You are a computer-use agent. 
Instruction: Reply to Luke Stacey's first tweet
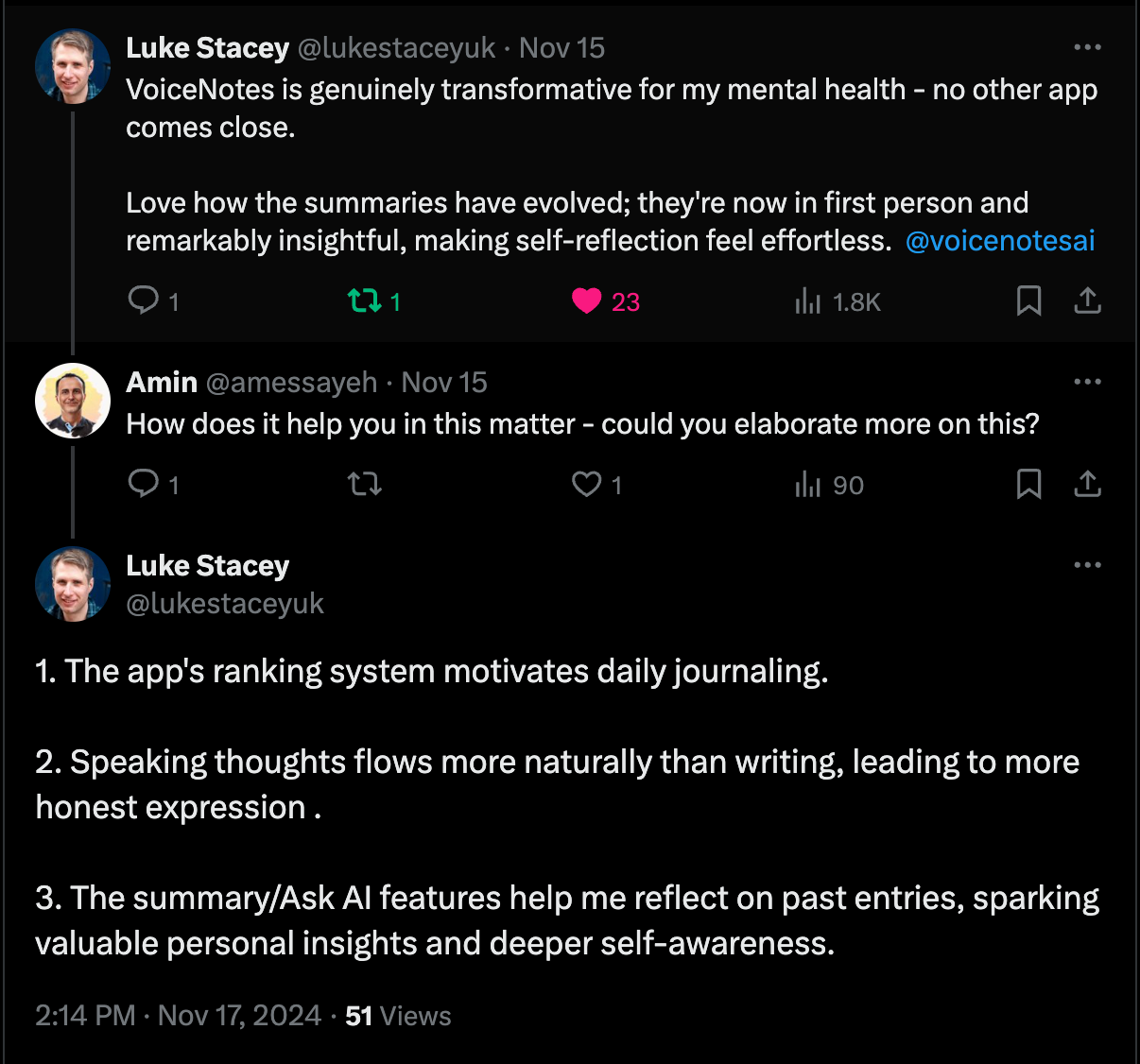tap(144, 300)
